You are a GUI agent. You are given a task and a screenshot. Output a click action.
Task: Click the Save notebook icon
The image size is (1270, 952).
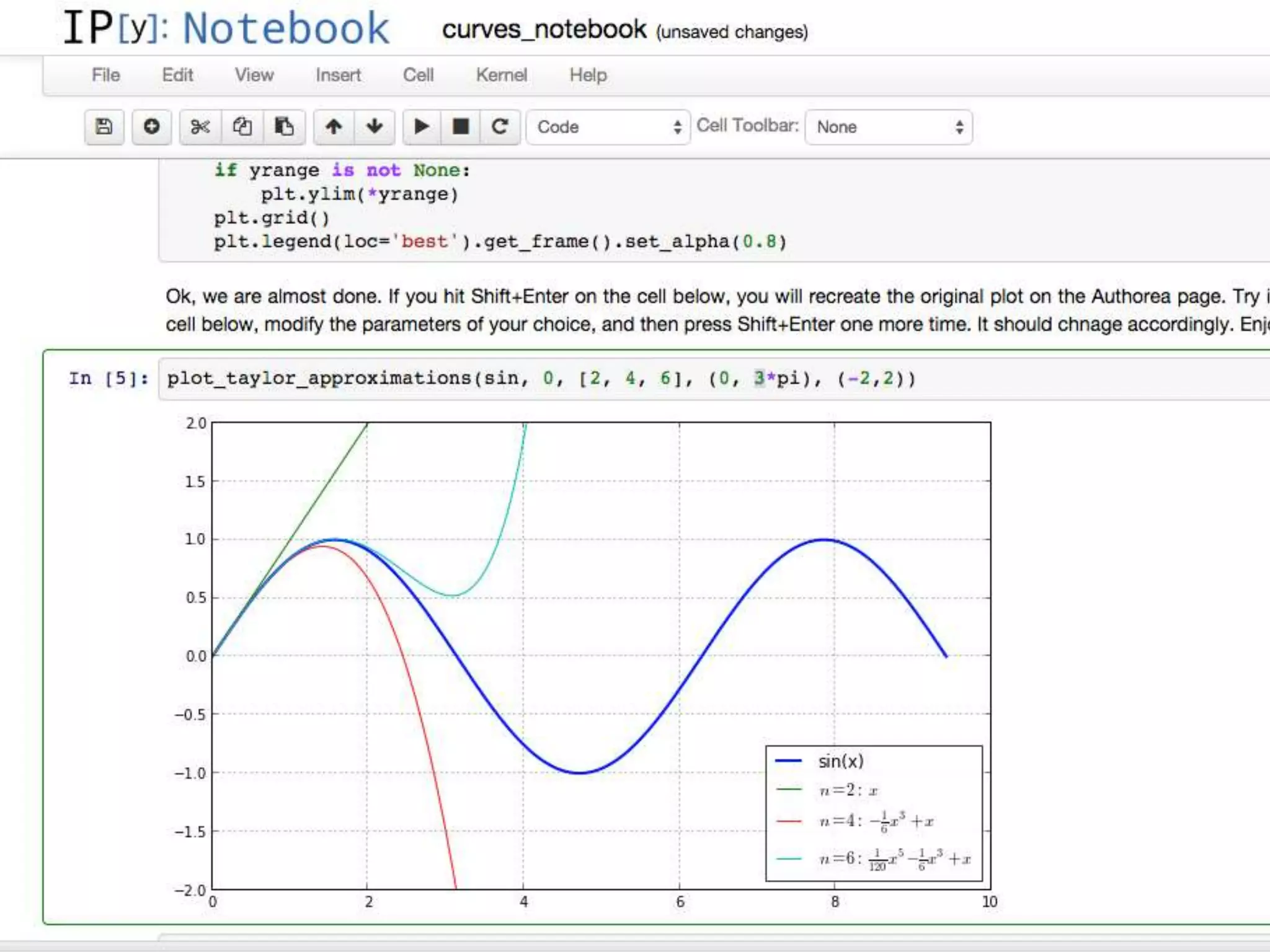[104, 127]
